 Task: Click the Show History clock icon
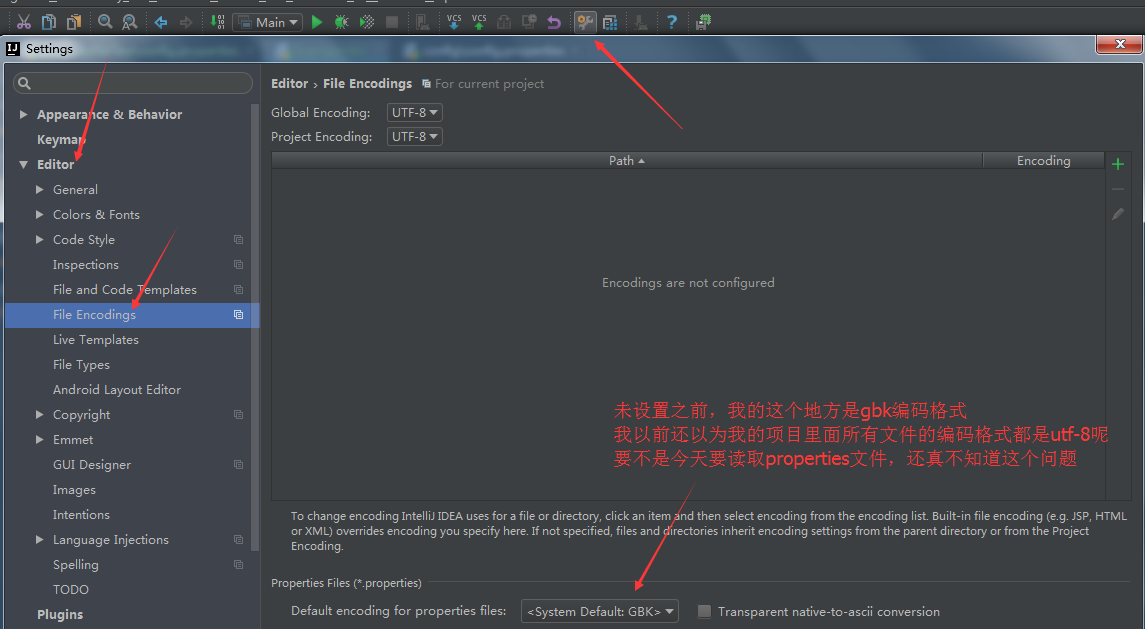point(529,22)
